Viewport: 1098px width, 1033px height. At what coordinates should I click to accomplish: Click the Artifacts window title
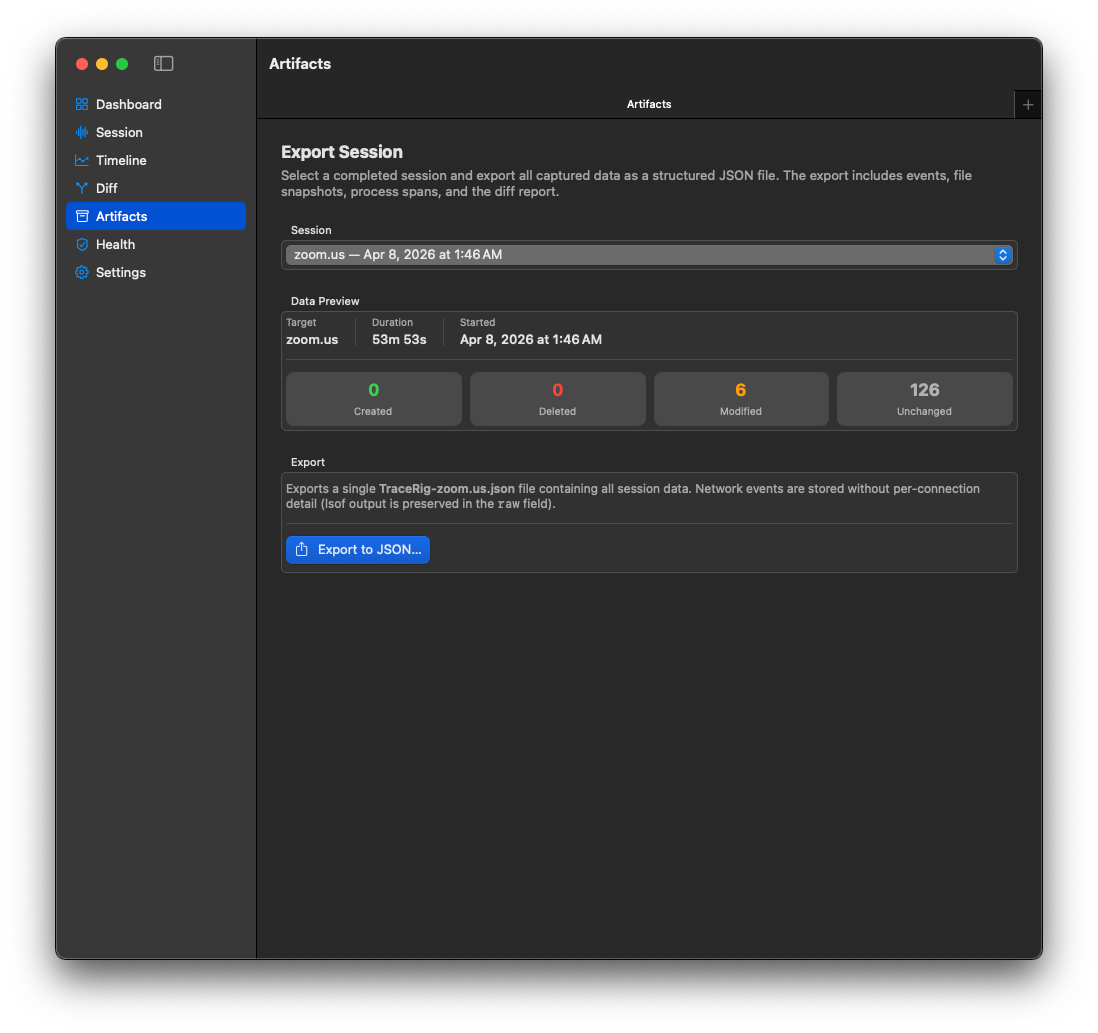tap(300, 63)
